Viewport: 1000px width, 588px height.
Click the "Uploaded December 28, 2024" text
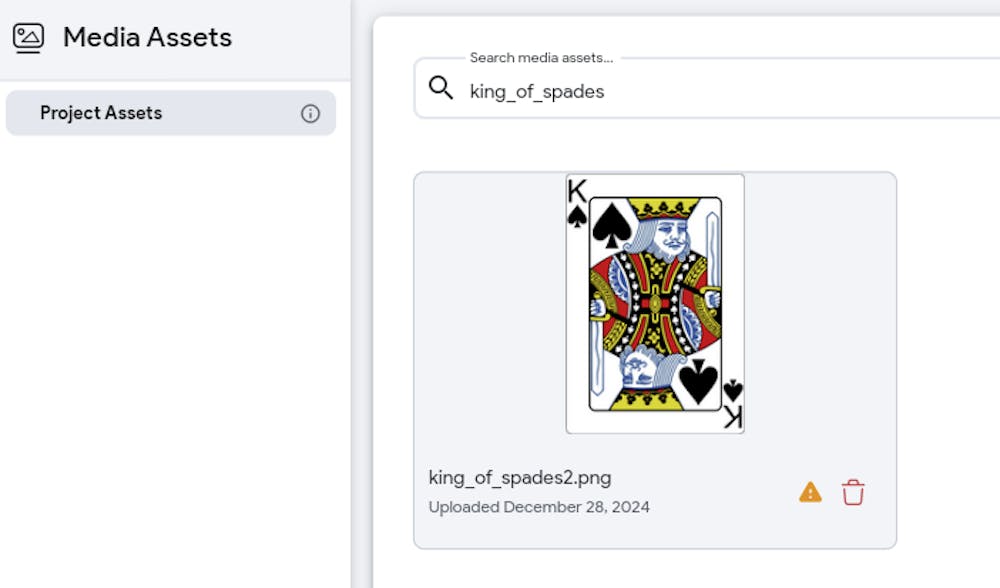tap(539, 507)
